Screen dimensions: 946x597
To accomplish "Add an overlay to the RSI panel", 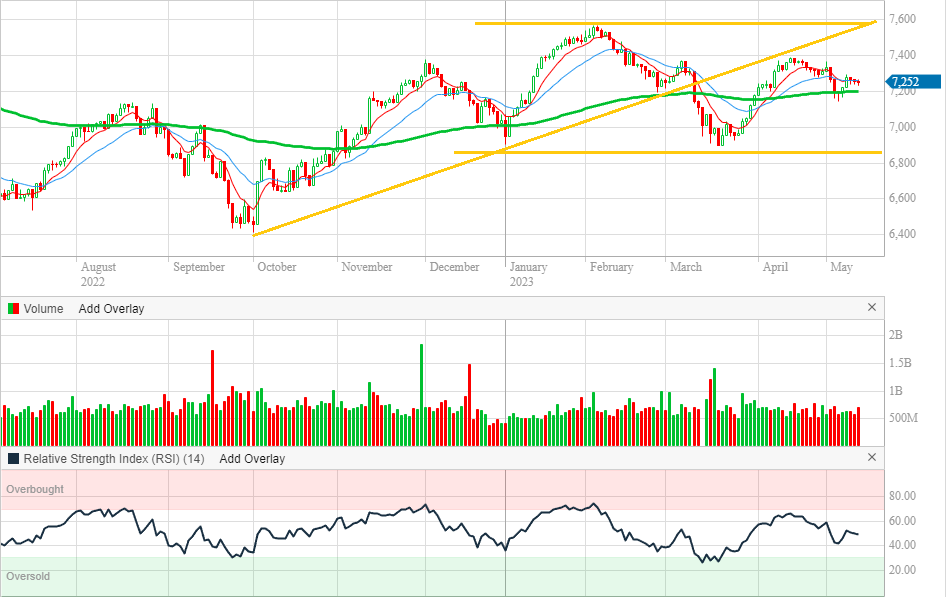I will (x=252, y=459).
